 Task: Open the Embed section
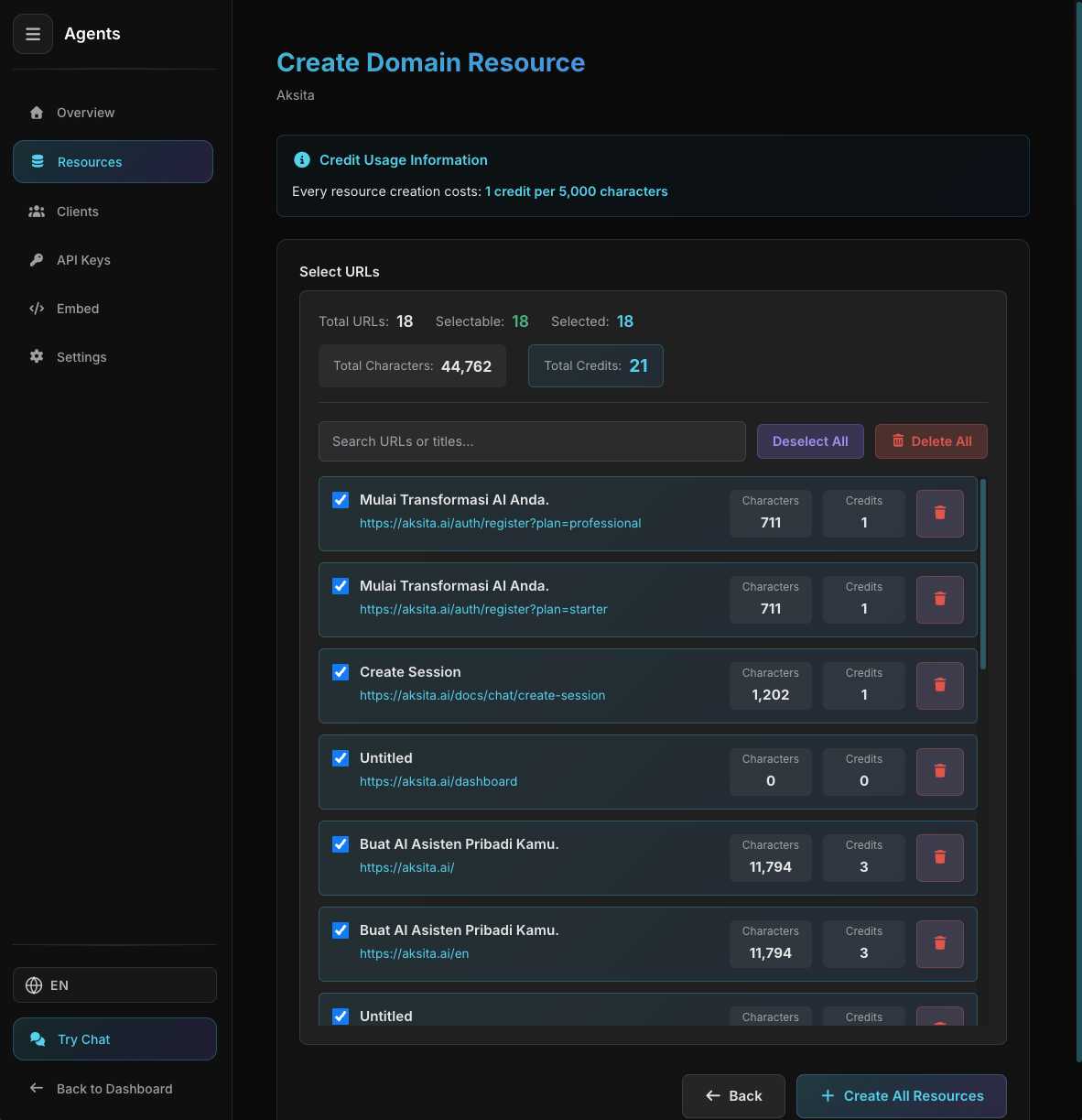(78, 308)
